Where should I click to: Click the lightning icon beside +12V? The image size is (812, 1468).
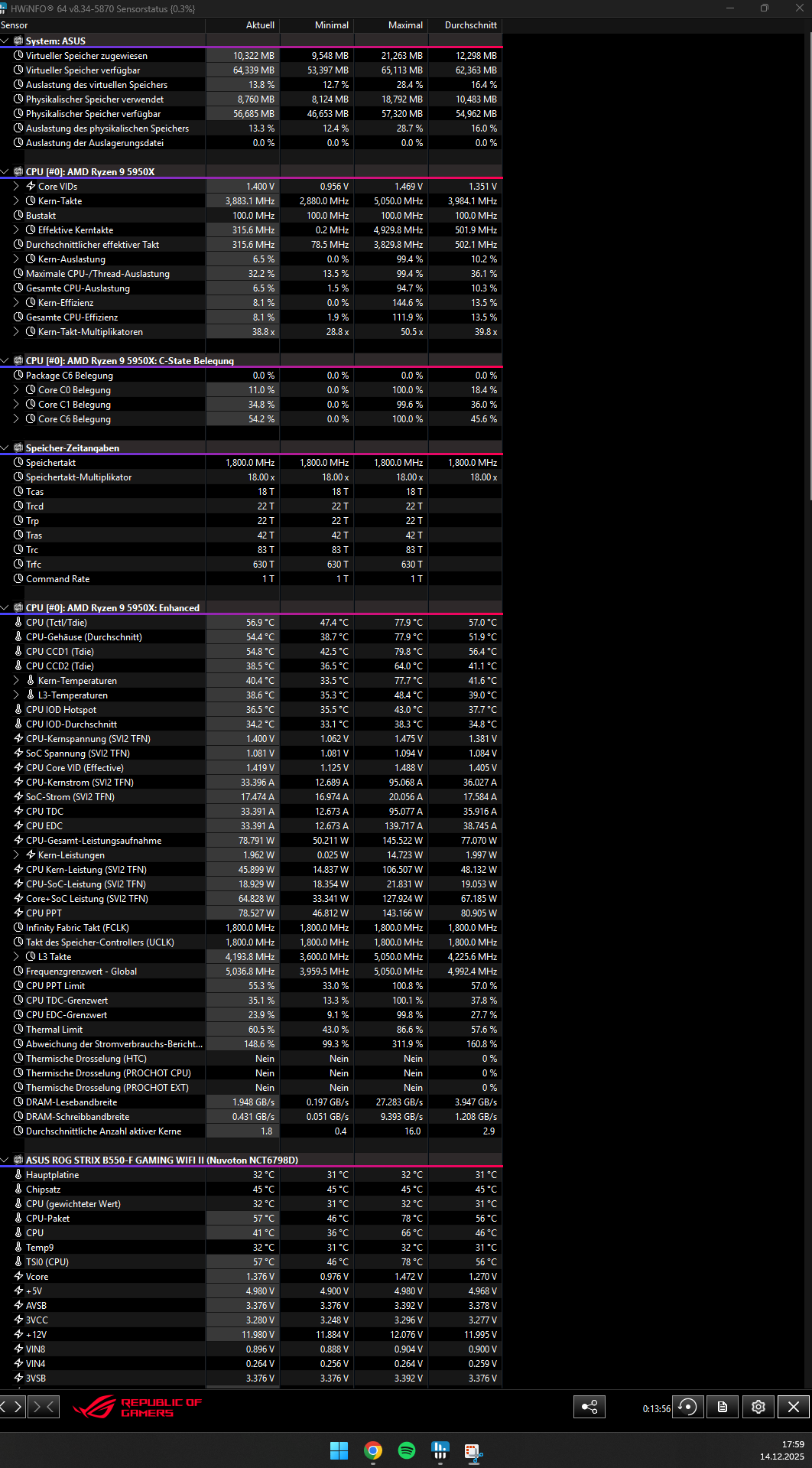[18, 1335]
